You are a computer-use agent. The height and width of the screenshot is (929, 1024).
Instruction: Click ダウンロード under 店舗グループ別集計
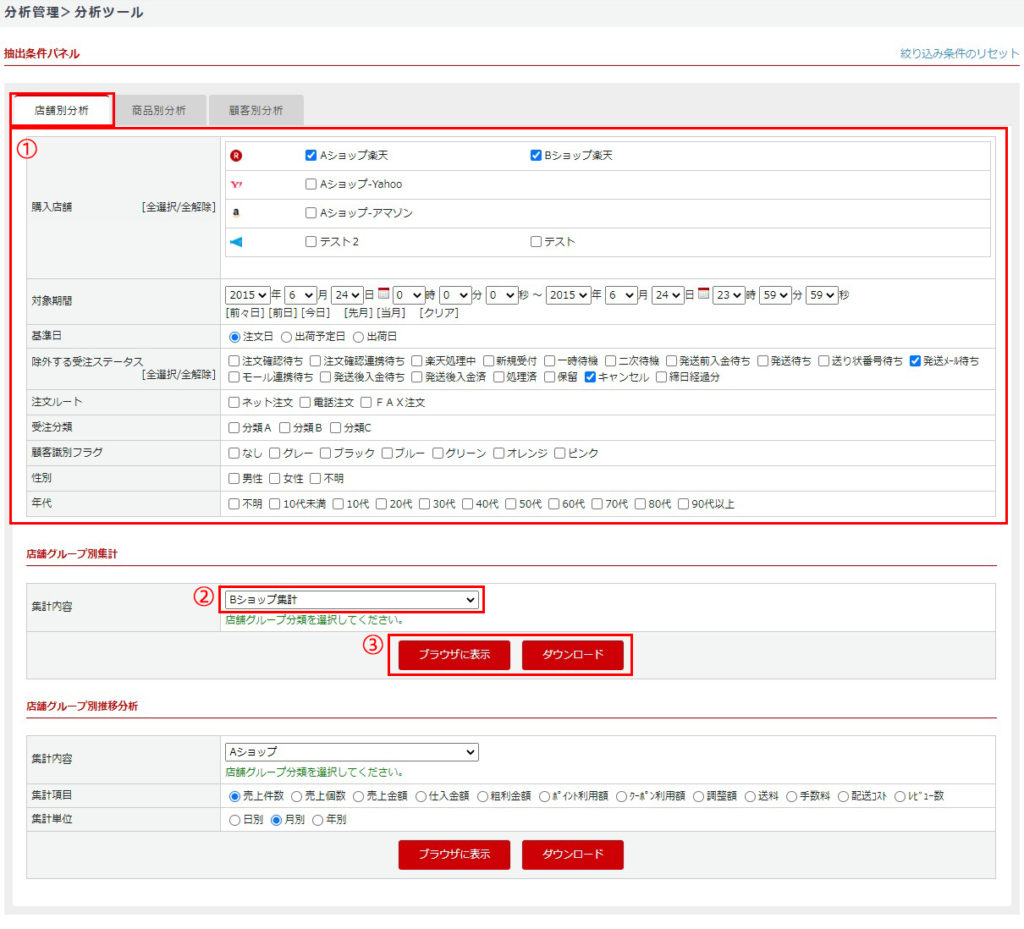573,655
